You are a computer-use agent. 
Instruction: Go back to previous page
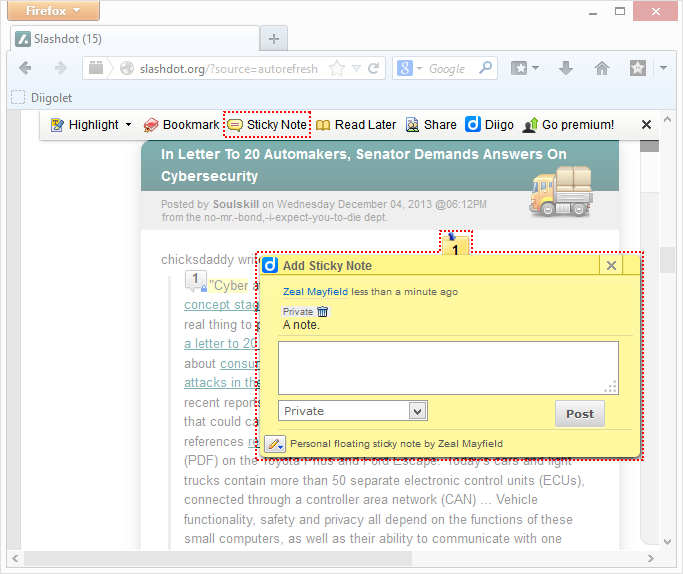click(25, 68)
